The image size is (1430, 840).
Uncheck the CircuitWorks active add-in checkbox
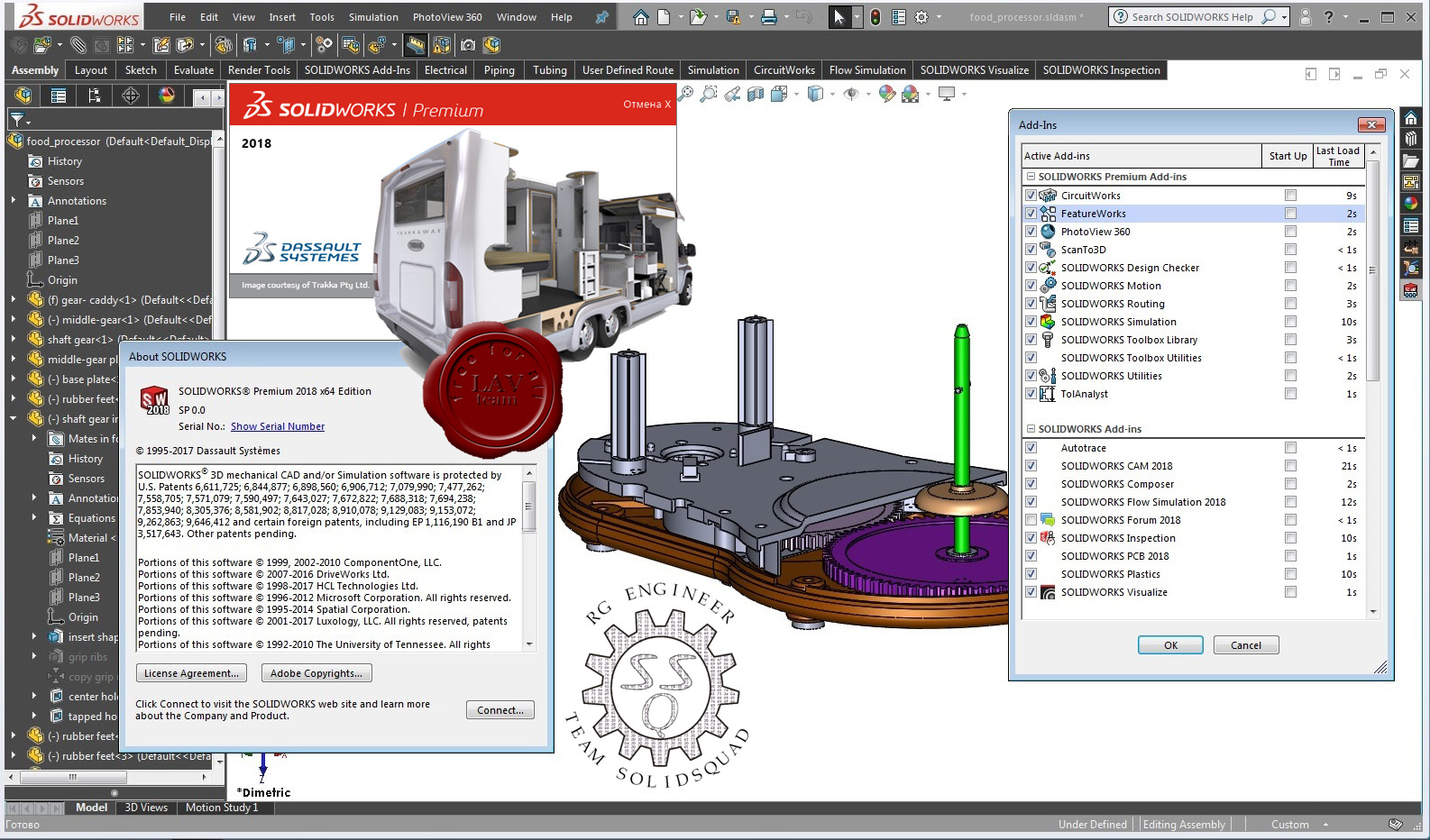[x=1031, y=196]
